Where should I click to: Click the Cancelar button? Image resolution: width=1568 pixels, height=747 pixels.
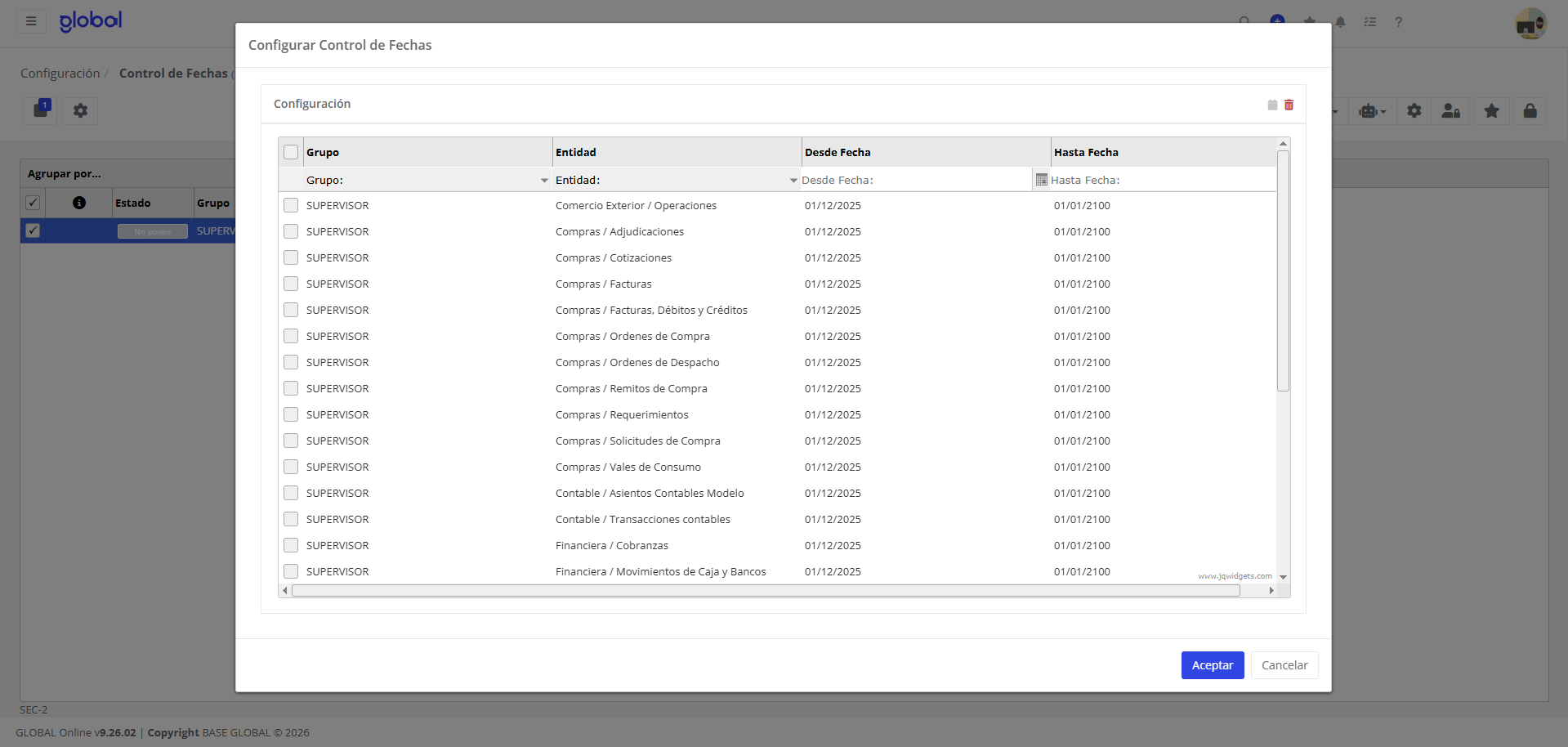tap(1284, 665)
